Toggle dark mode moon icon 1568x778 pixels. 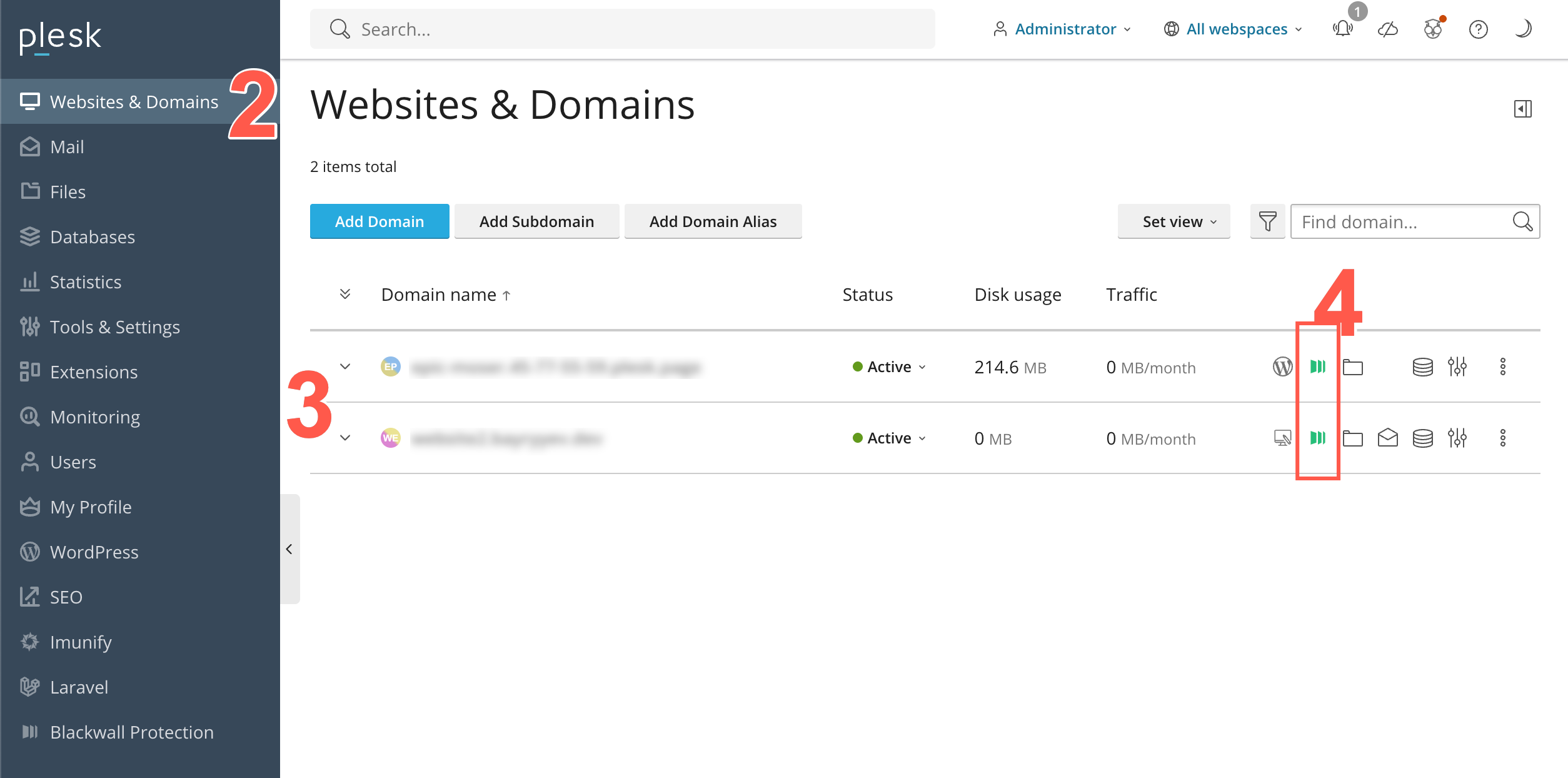tap(1523, 29)
